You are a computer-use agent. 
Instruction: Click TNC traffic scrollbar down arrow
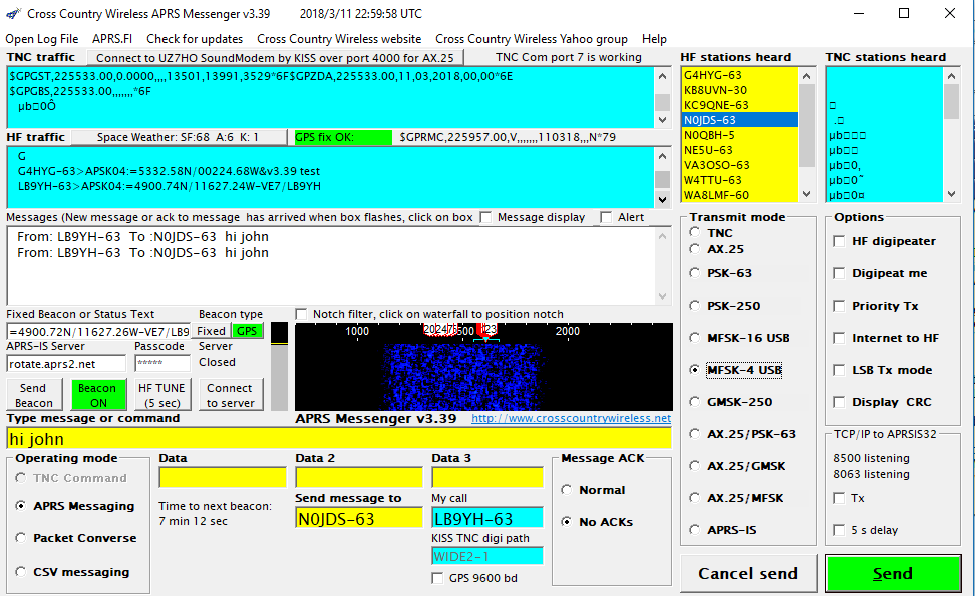[662, 119]
